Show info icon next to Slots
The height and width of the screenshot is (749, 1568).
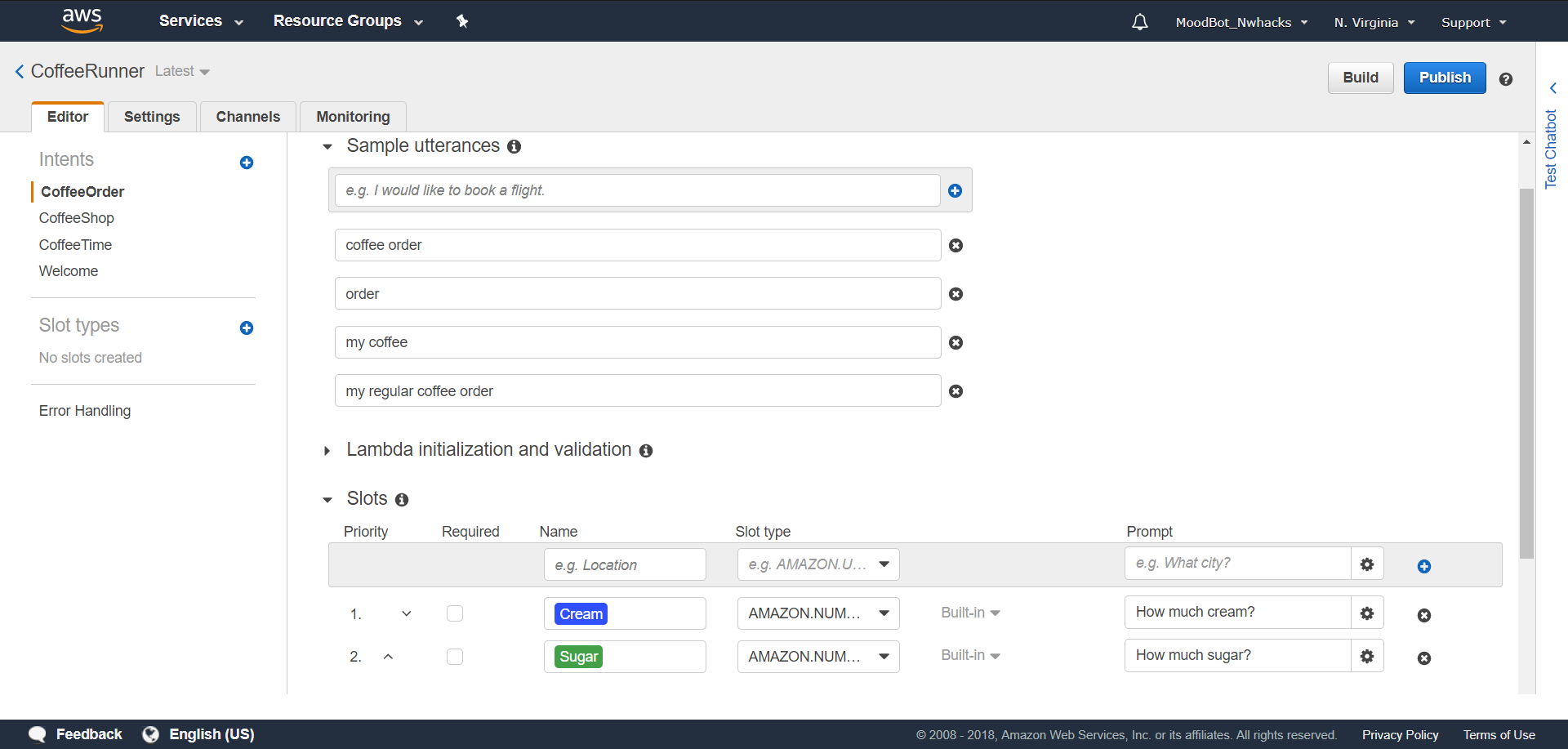pyautogui.click(x=402, y=500)
